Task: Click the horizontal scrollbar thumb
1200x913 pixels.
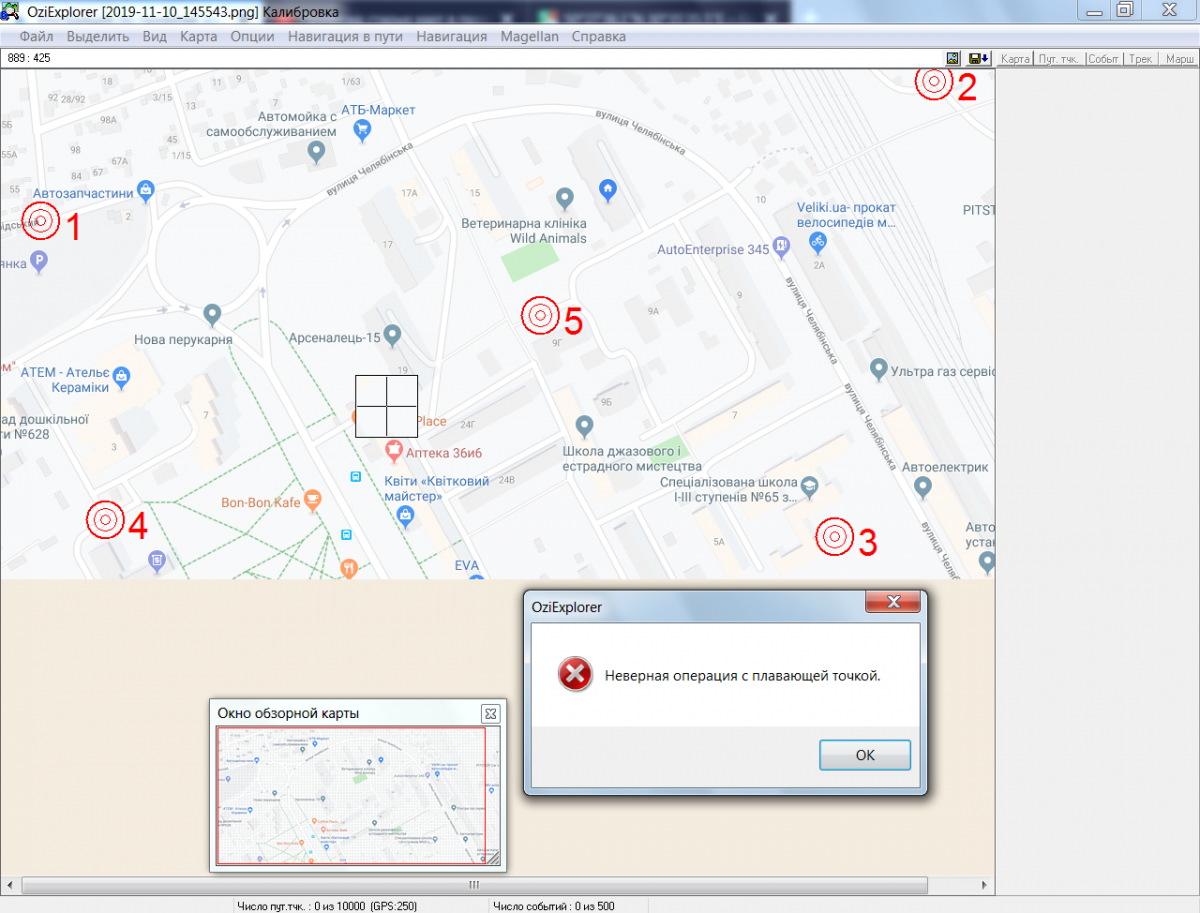Action: 474,886
